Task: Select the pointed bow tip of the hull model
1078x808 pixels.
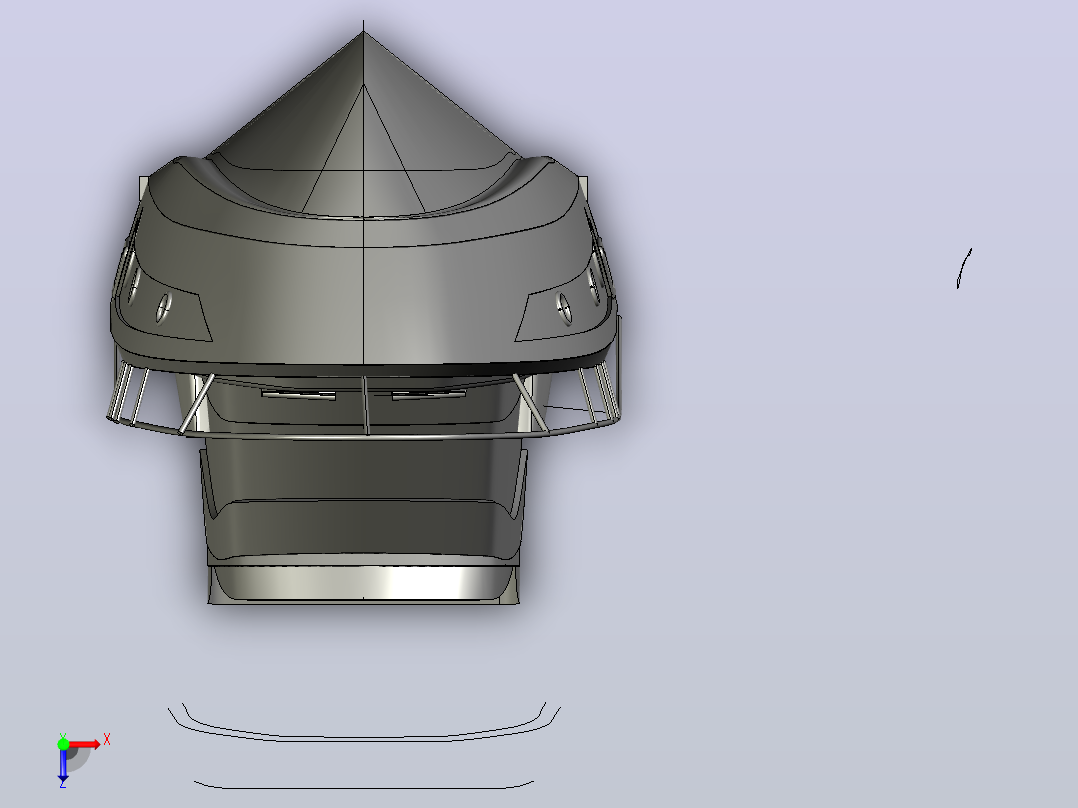Action: 364,34
